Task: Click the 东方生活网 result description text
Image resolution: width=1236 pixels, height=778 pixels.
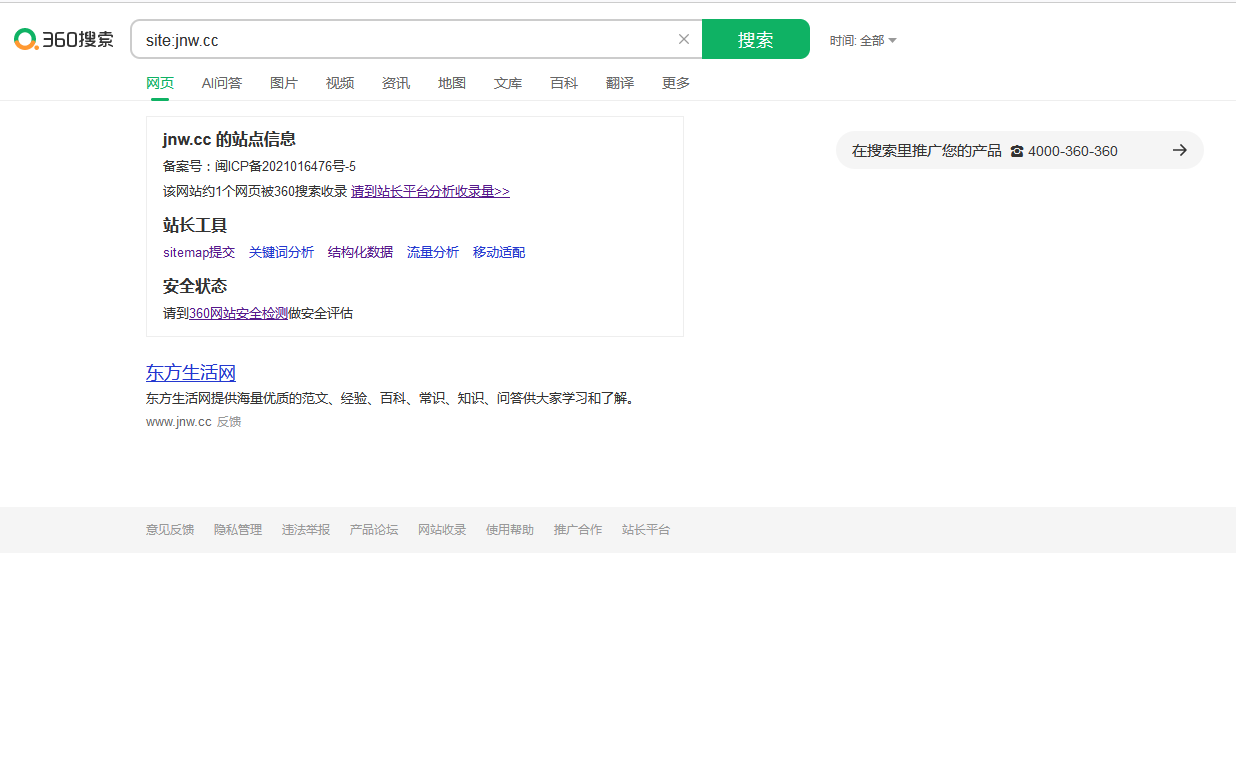Action: click(x=391, y=398)
